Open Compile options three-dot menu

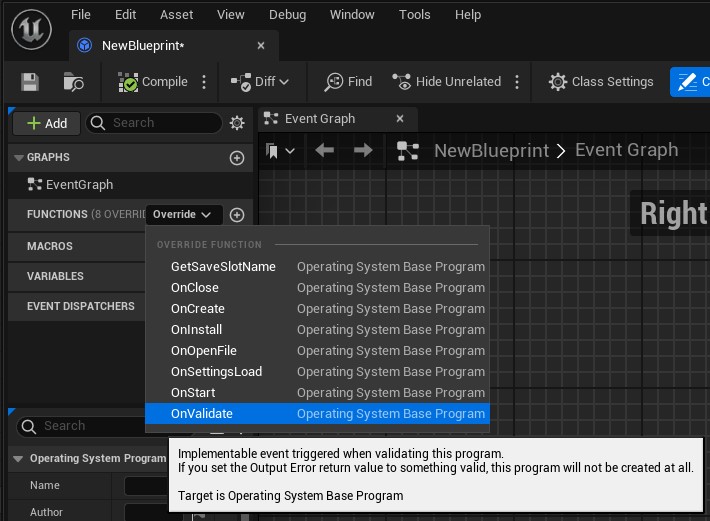204,82
